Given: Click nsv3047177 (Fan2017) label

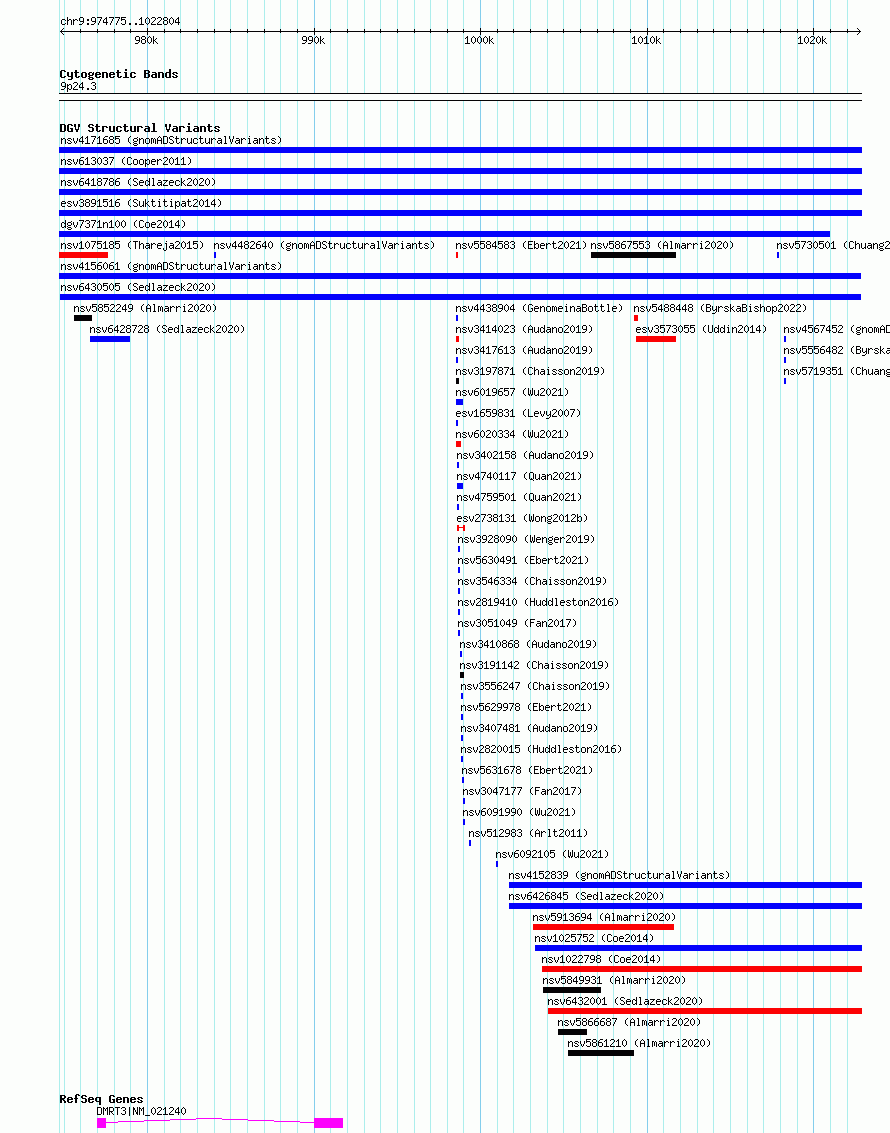Looking at the screenshot, I should pyautogui.click(x=522, y=790).
